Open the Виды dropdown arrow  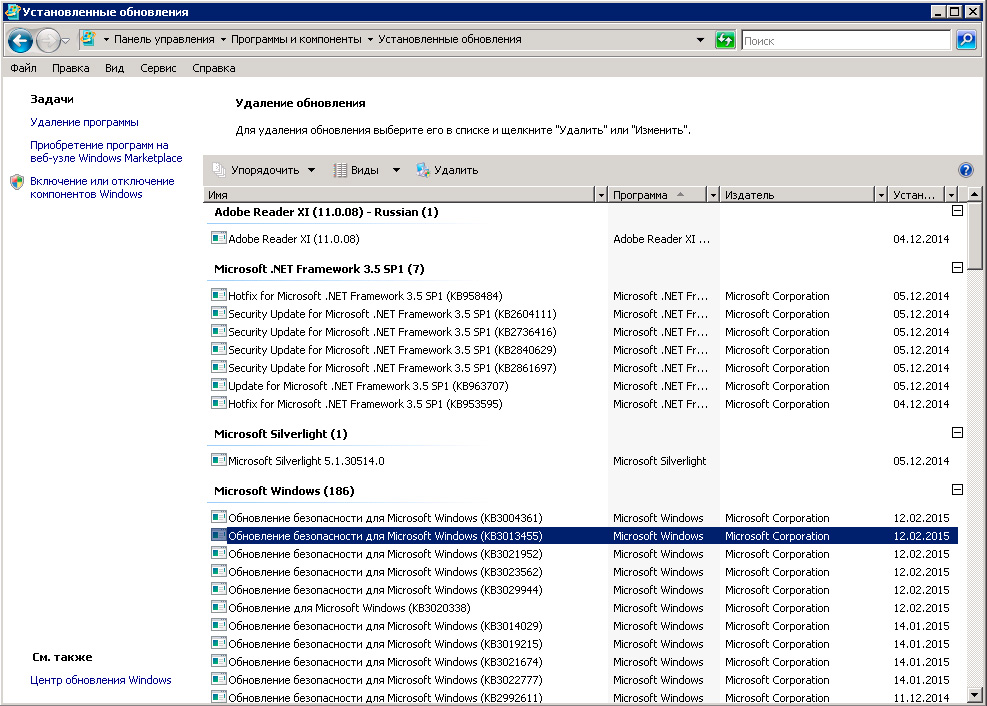pos(396,170)
